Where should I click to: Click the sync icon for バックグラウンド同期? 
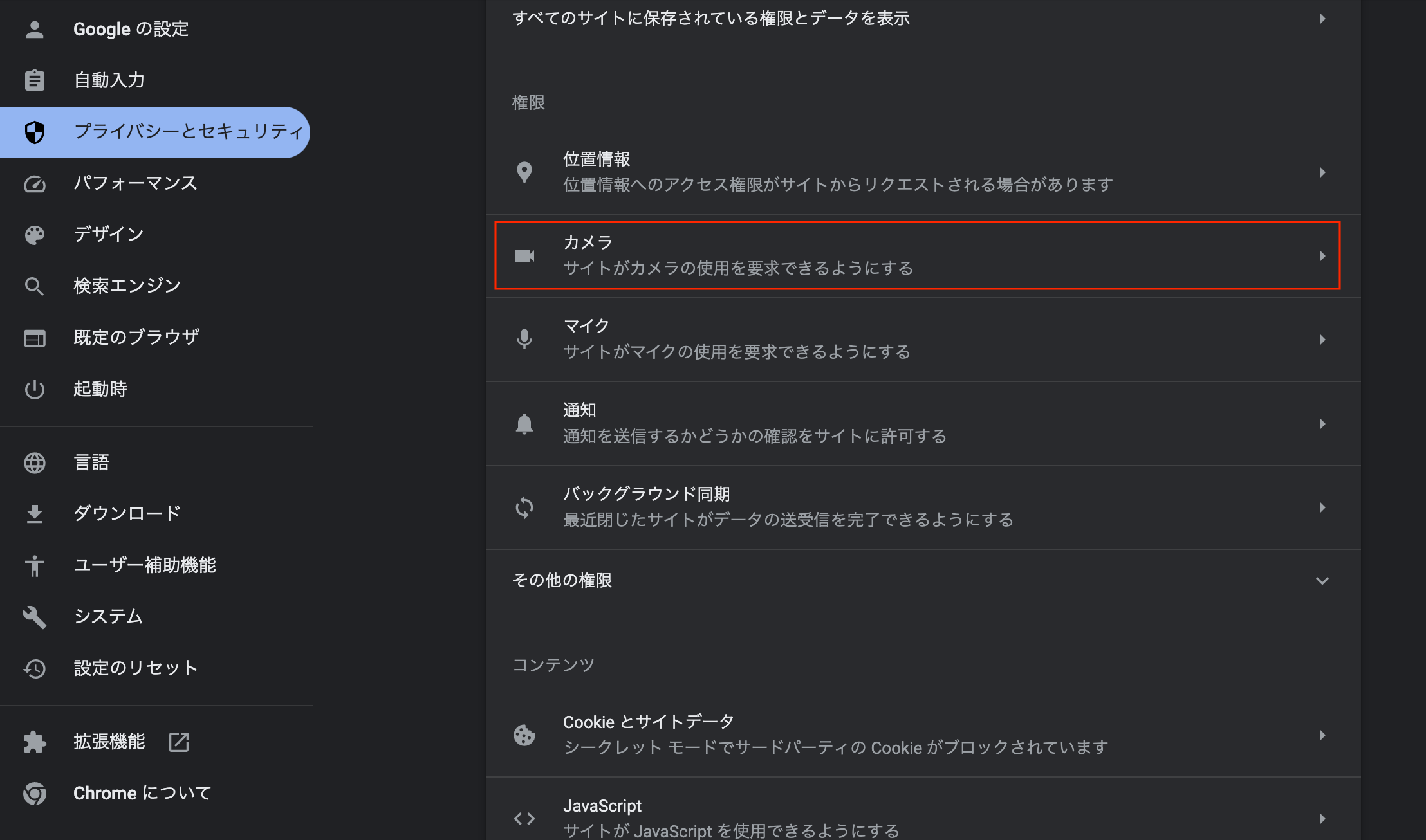524,507
